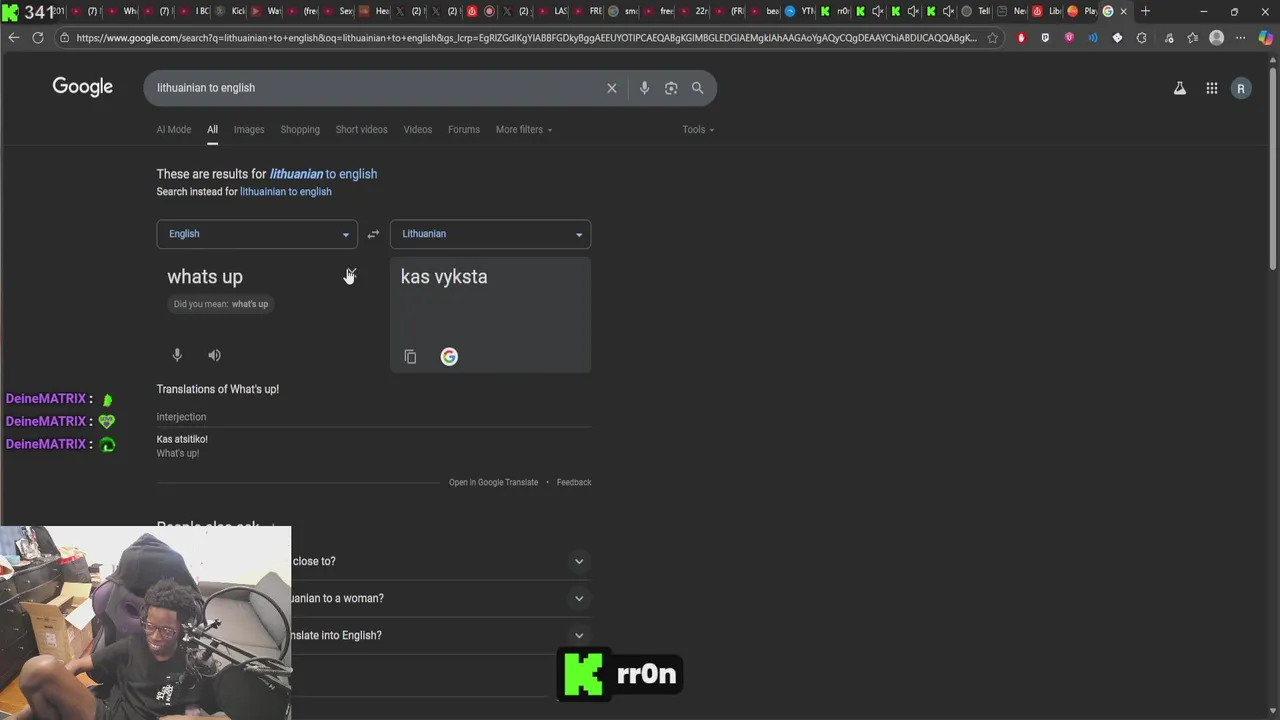Click the 'Kas atsitiko!' translation entry

pos(182,439)
